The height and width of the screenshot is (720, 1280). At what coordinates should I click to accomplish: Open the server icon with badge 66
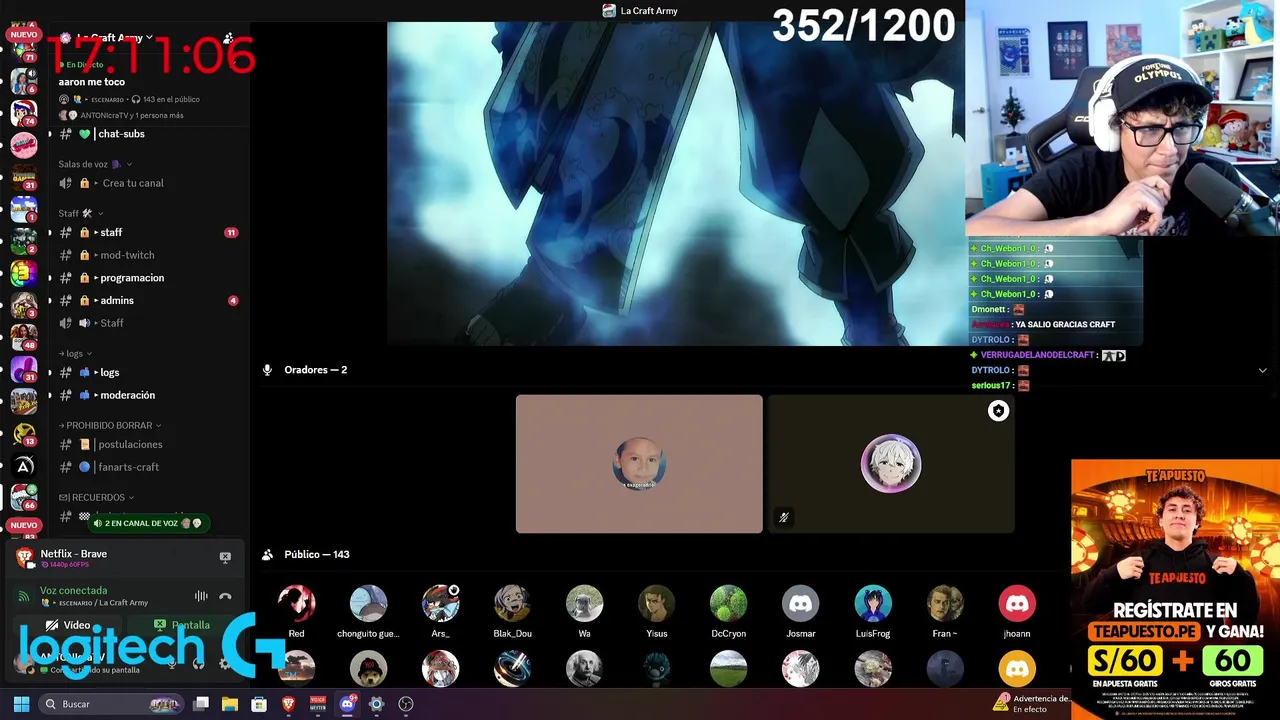(24, 497)
